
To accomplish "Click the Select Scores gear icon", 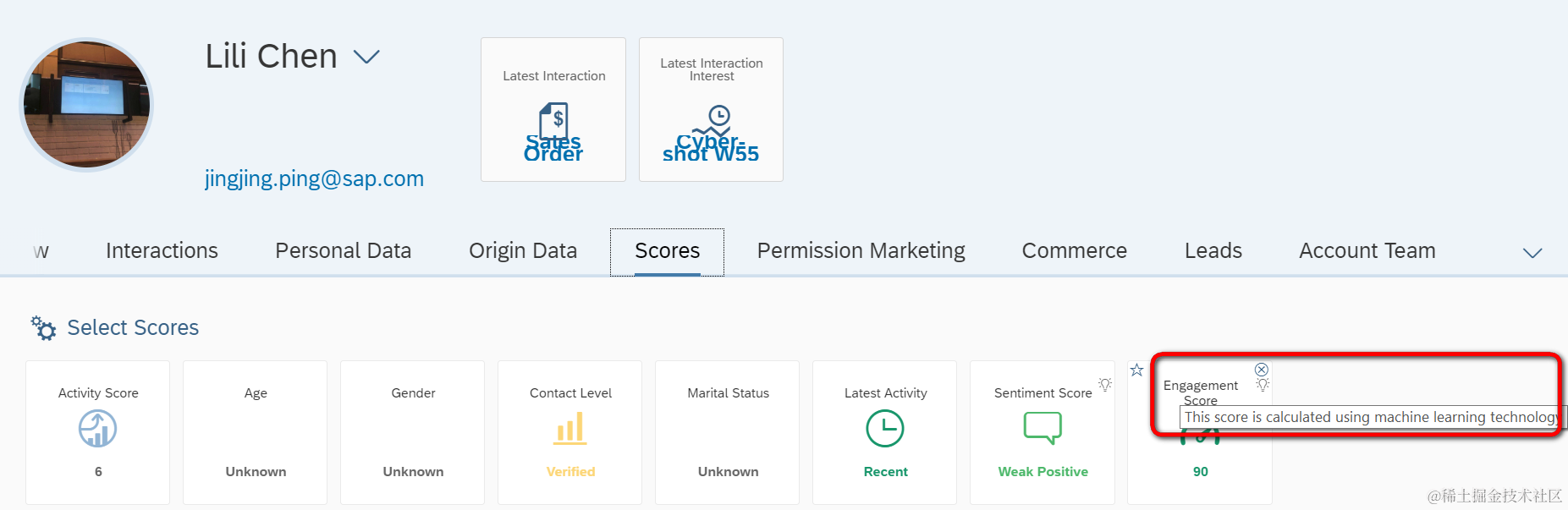I will 43,327.
